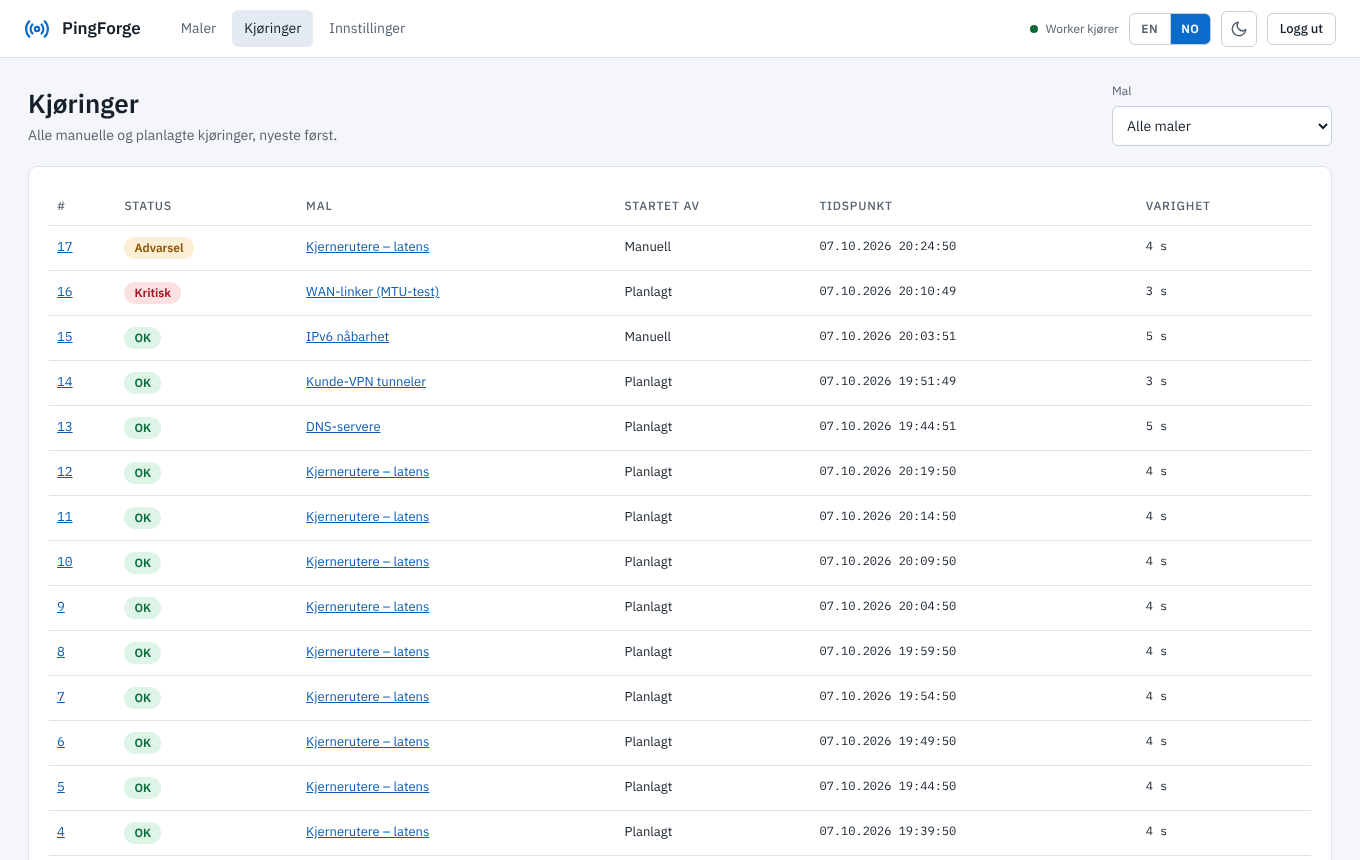
Task: Open Kjernerutere – latens link in run 17
Action: point(367,247)
